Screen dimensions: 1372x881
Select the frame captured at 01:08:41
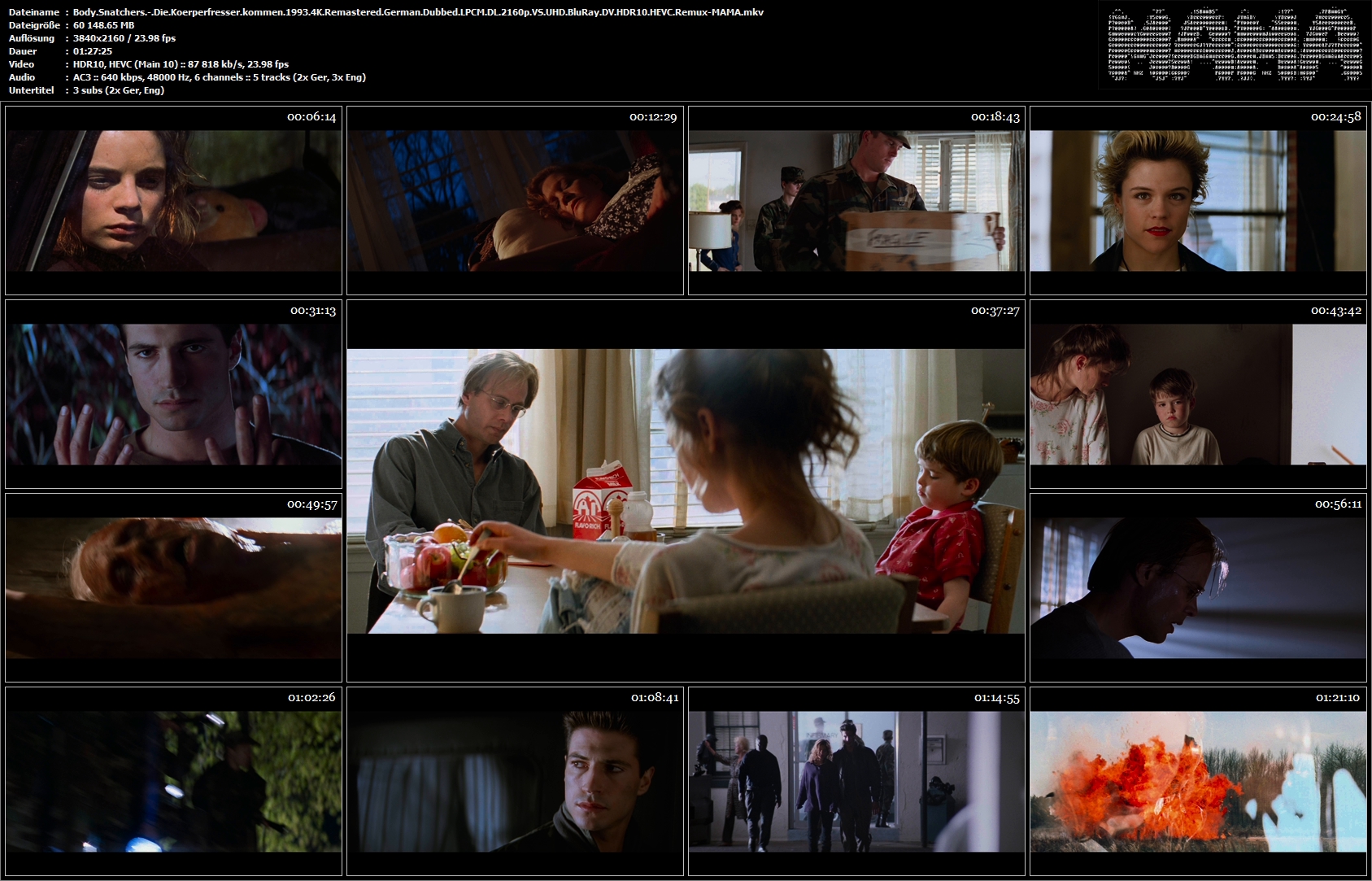pos(515,781)
